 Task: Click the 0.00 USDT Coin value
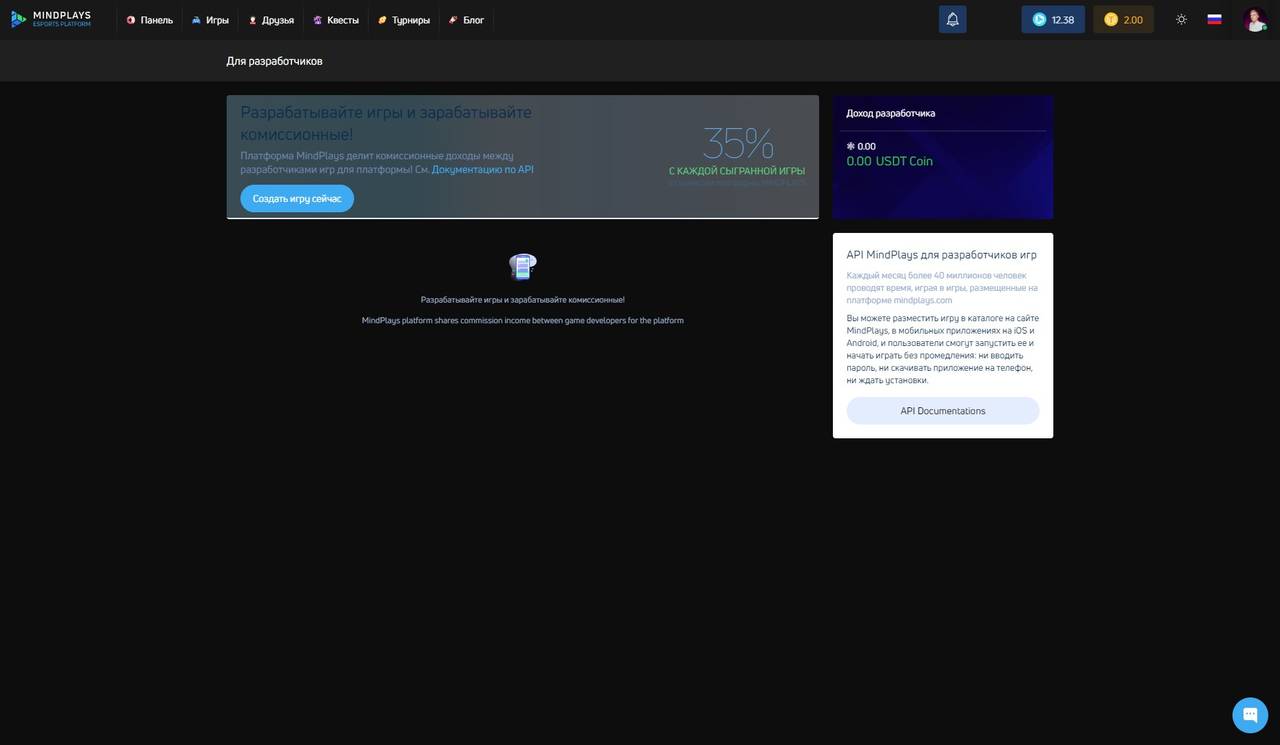pos(889,161)
